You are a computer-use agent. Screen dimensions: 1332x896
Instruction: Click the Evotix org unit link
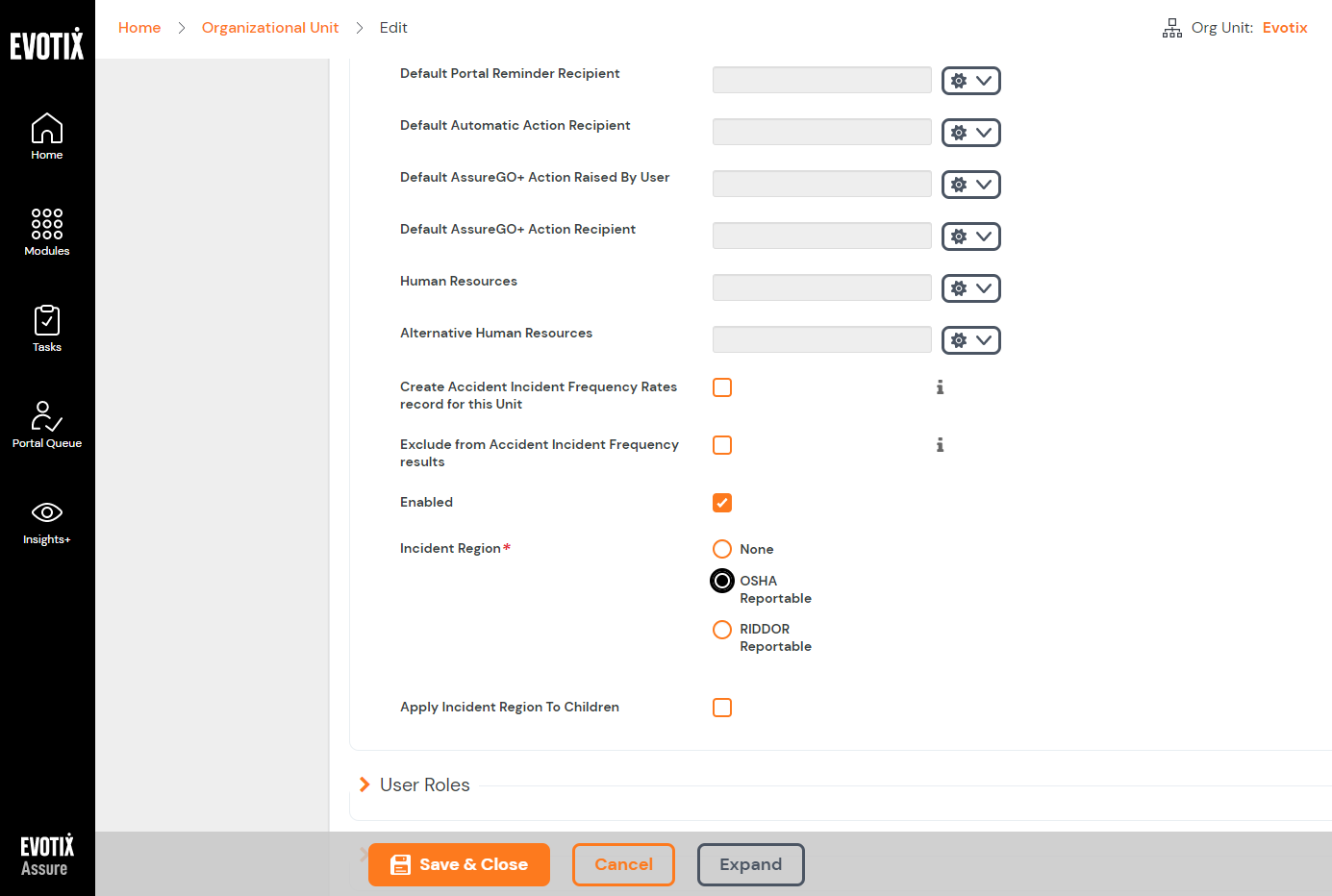1285,27
